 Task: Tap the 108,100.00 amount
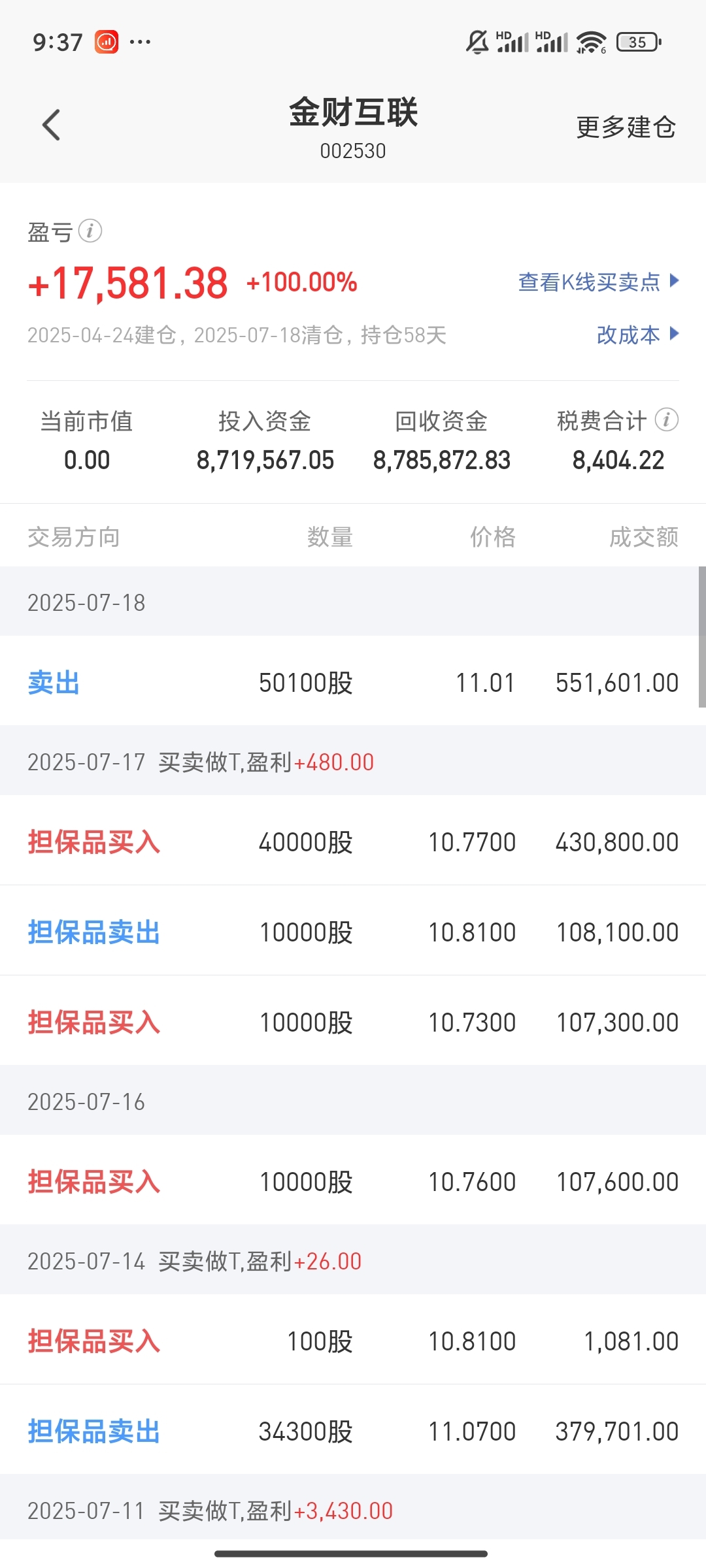(x=617, y=932)
